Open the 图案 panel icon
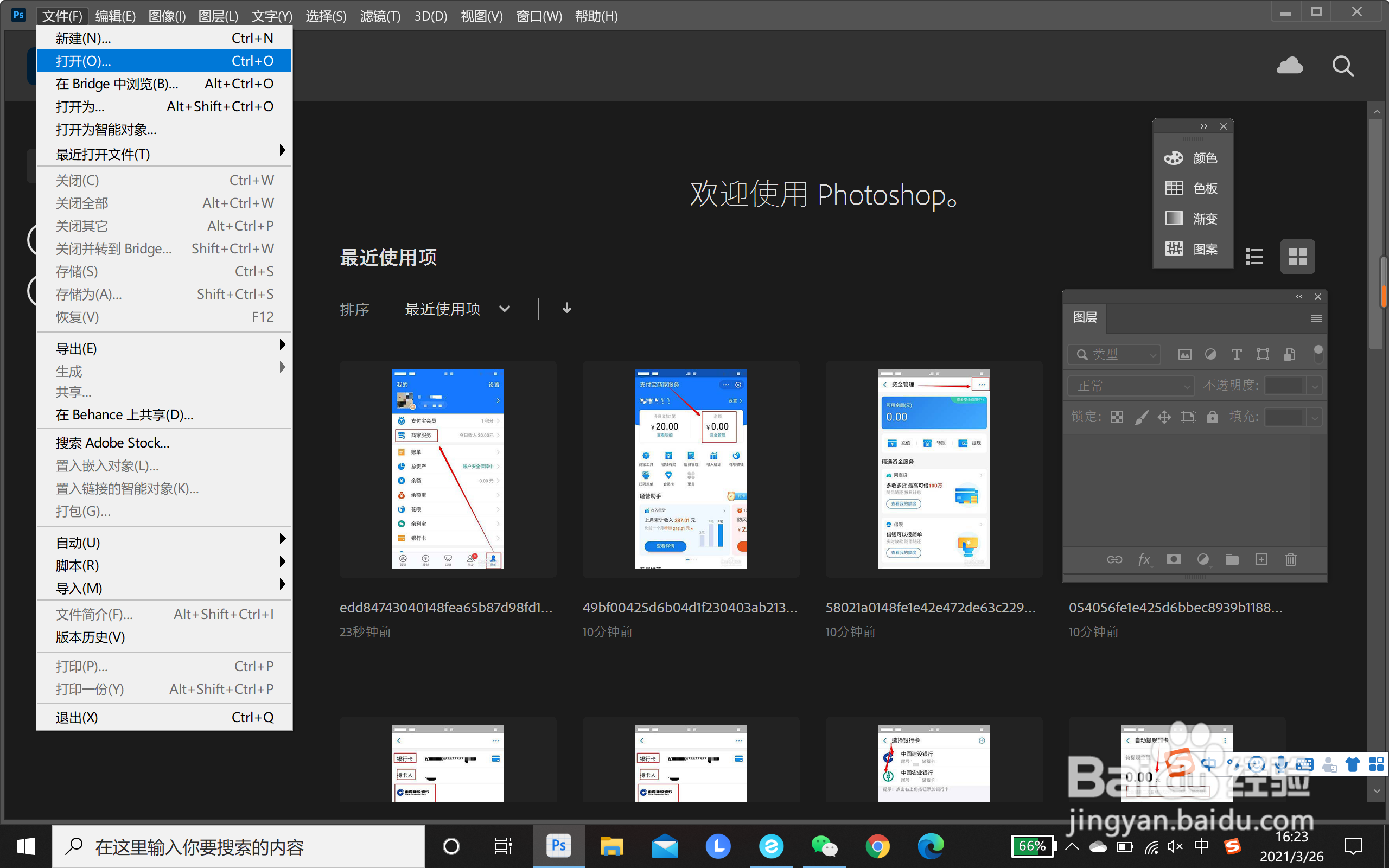The height and width of the screenshot is (868, 1389). [x=1174, y=248]
